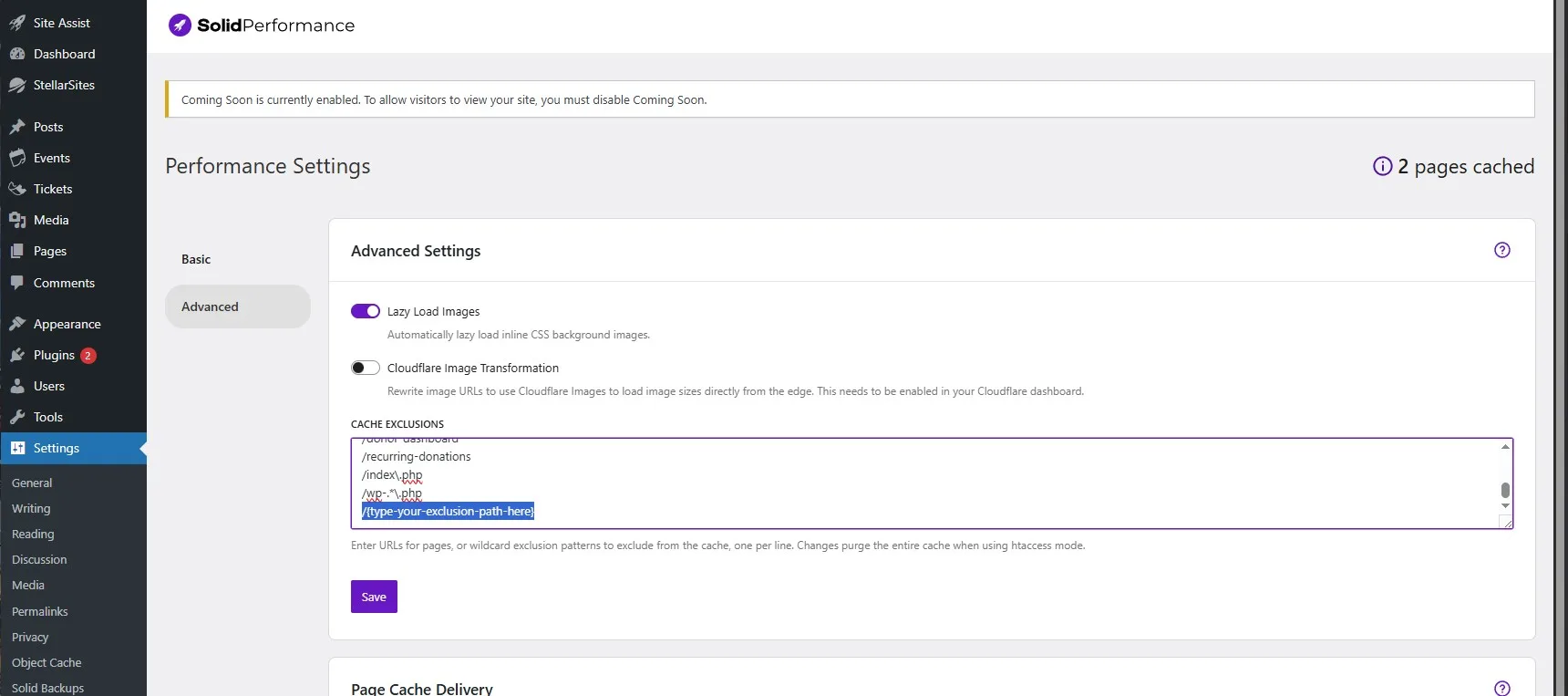
Task: Click the Site Assist rocket icon
Action: tap(17, 23)
